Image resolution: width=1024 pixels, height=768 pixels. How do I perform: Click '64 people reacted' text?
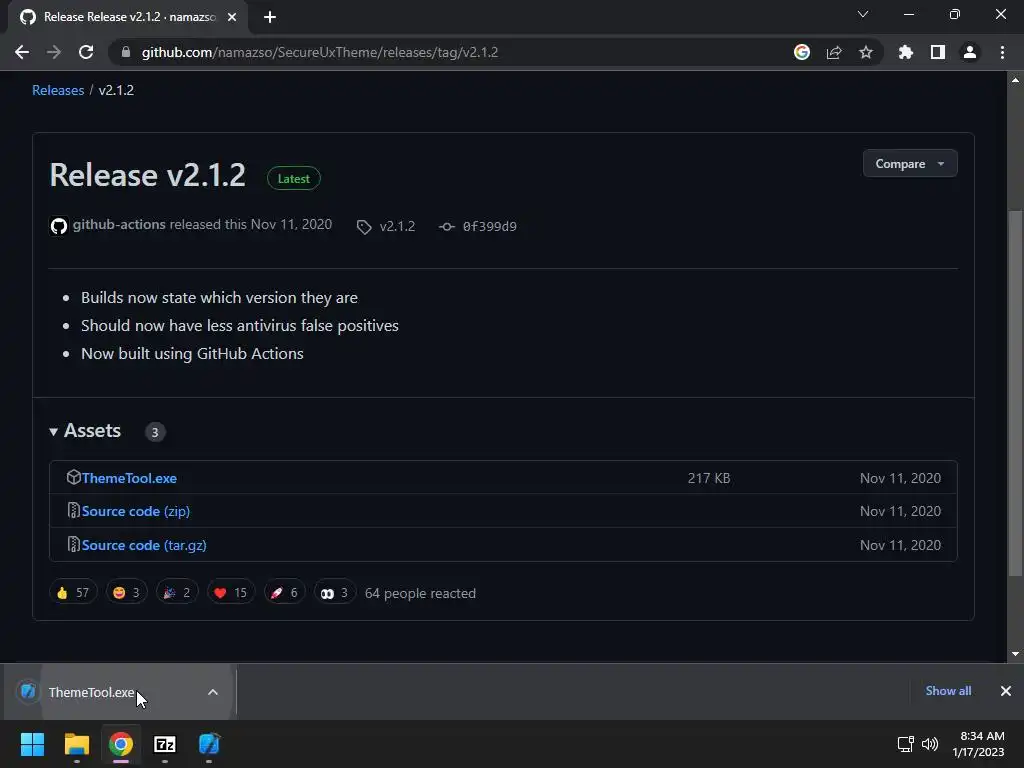[x=420, y=593]
